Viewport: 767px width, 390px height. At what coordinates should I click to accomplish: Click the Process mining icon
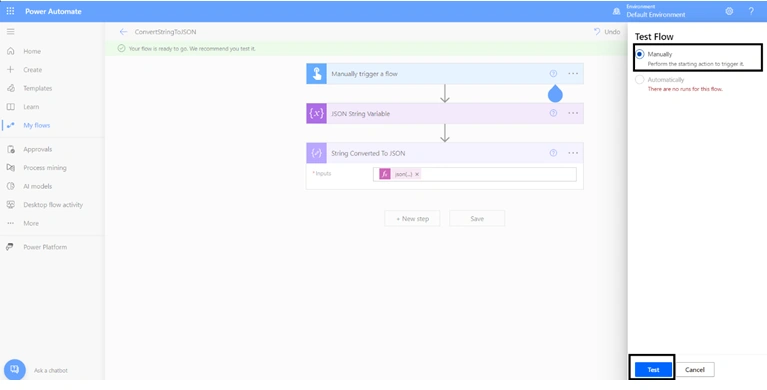tap(10, 168)
